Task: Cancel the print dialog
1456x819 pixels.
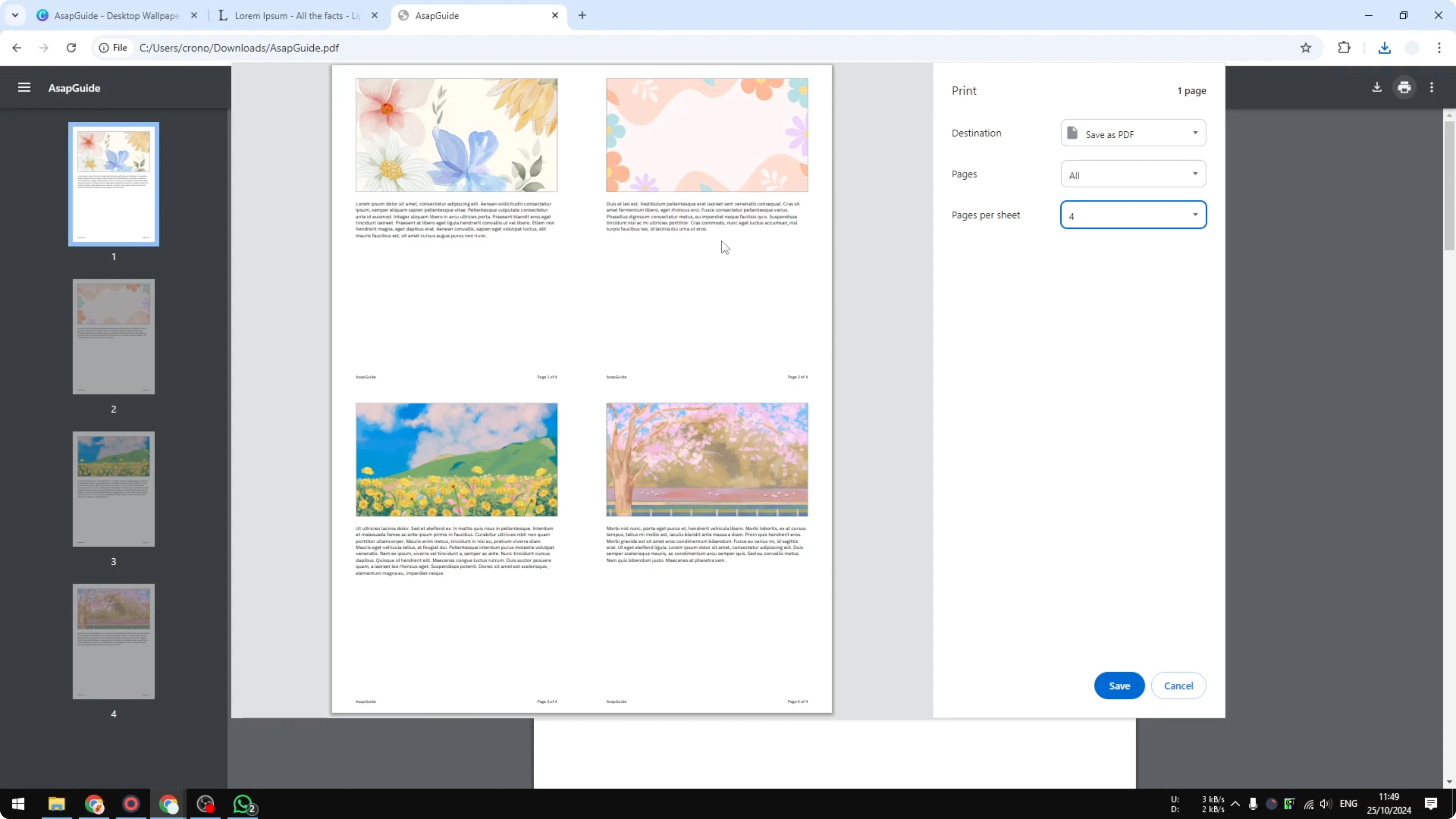Action: point(1179,686)
